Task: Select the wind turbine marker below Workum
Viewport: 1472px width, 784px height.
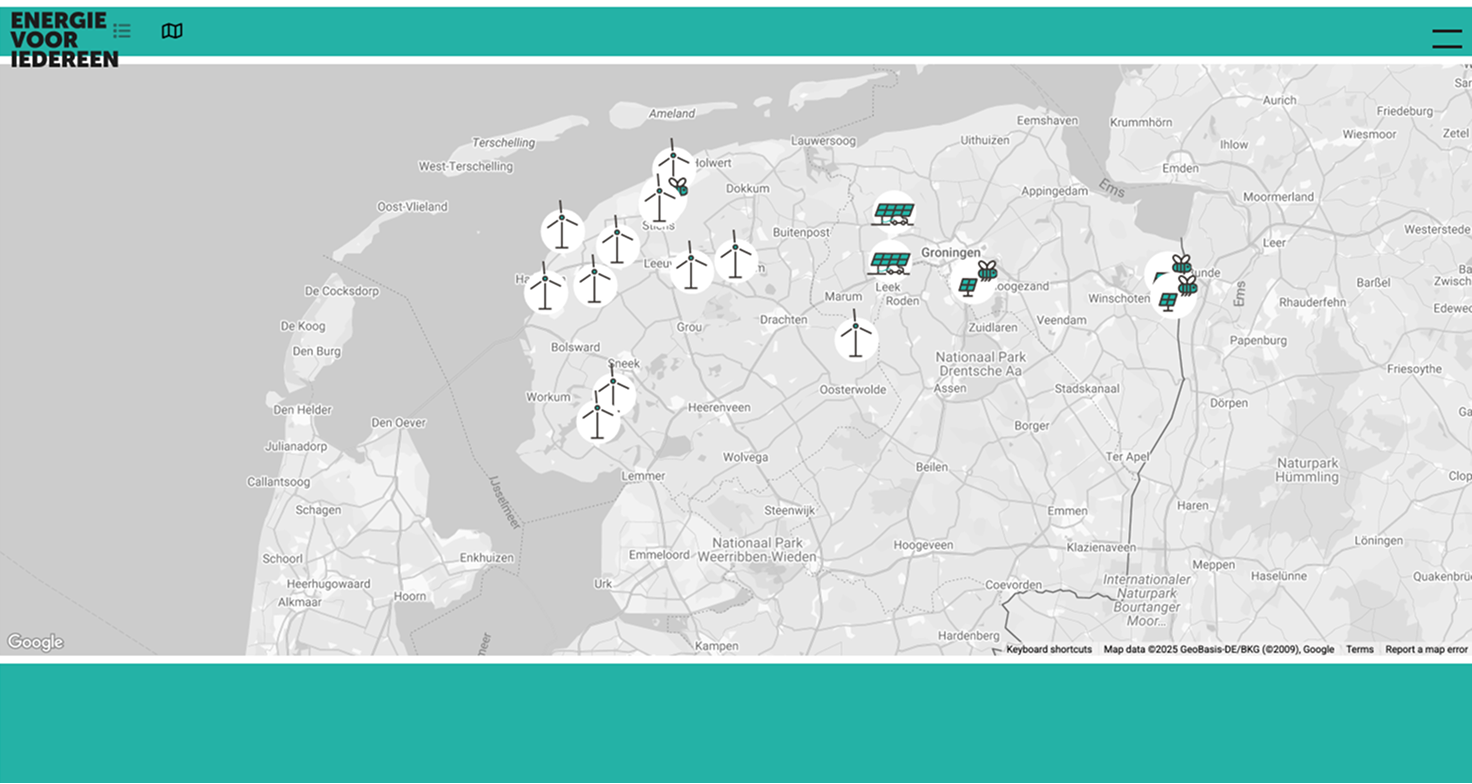Action: (598, 421)
